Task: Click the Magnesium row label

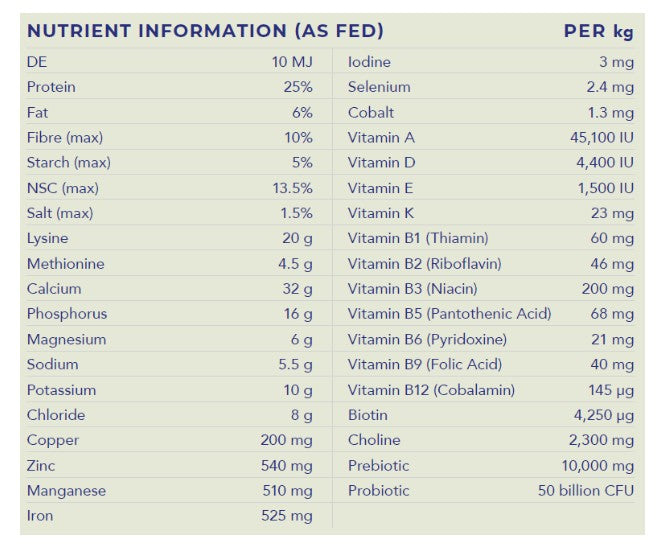Action: pyautogui.click(x=66, y=339)
